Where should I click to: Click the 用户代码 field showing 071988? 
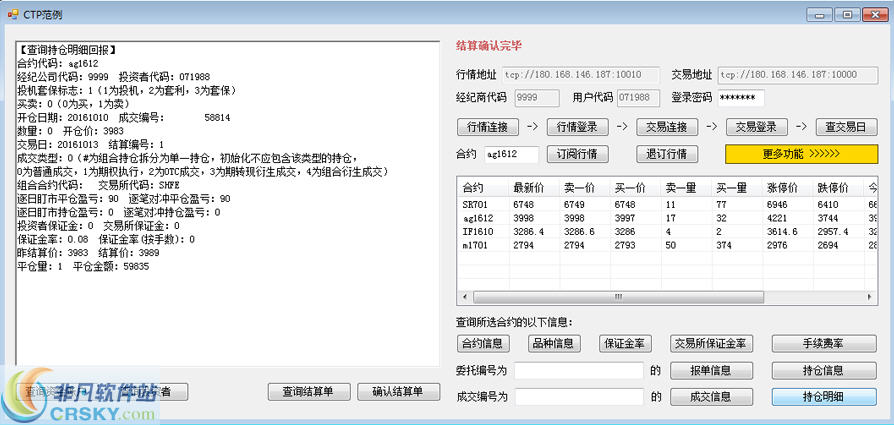(x=638, y=98)
